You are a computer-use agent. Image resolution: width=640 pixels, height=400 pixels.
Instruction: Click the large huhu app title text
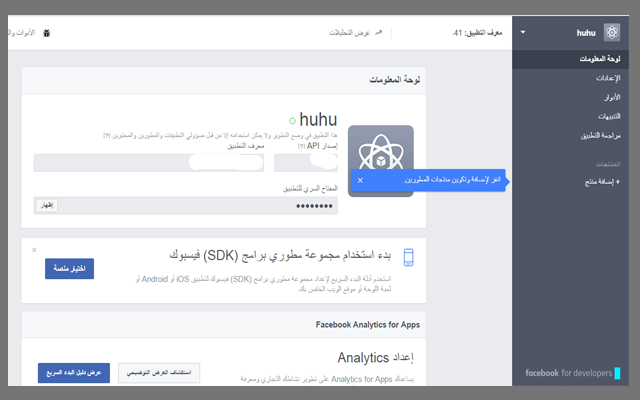318,120
